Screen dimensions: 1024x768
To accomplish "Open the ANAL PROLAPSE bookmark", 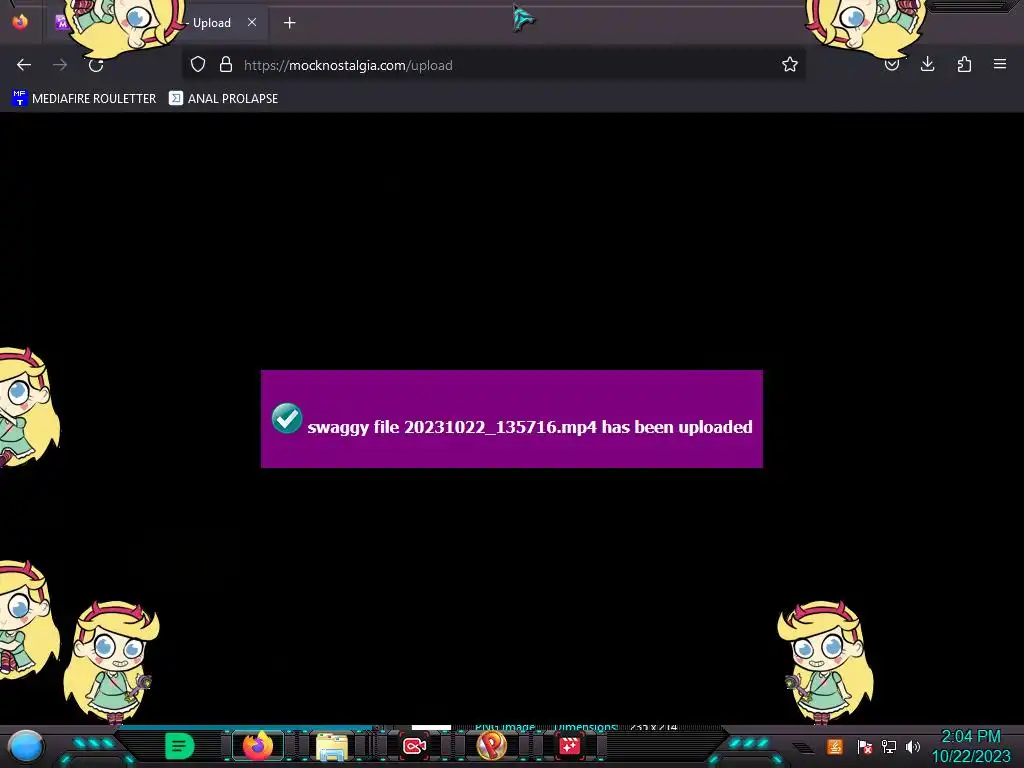I will 223,99.
